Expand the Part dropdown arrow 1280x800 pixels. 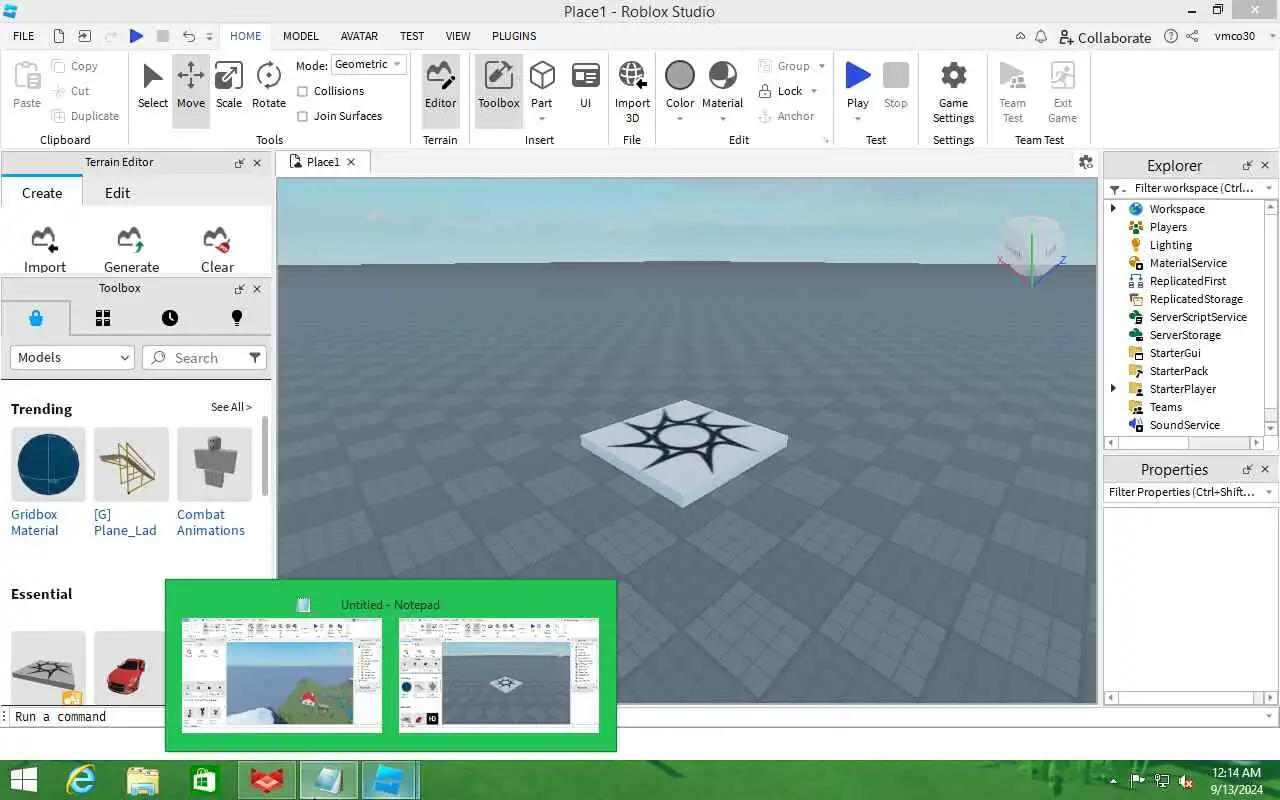541,119
